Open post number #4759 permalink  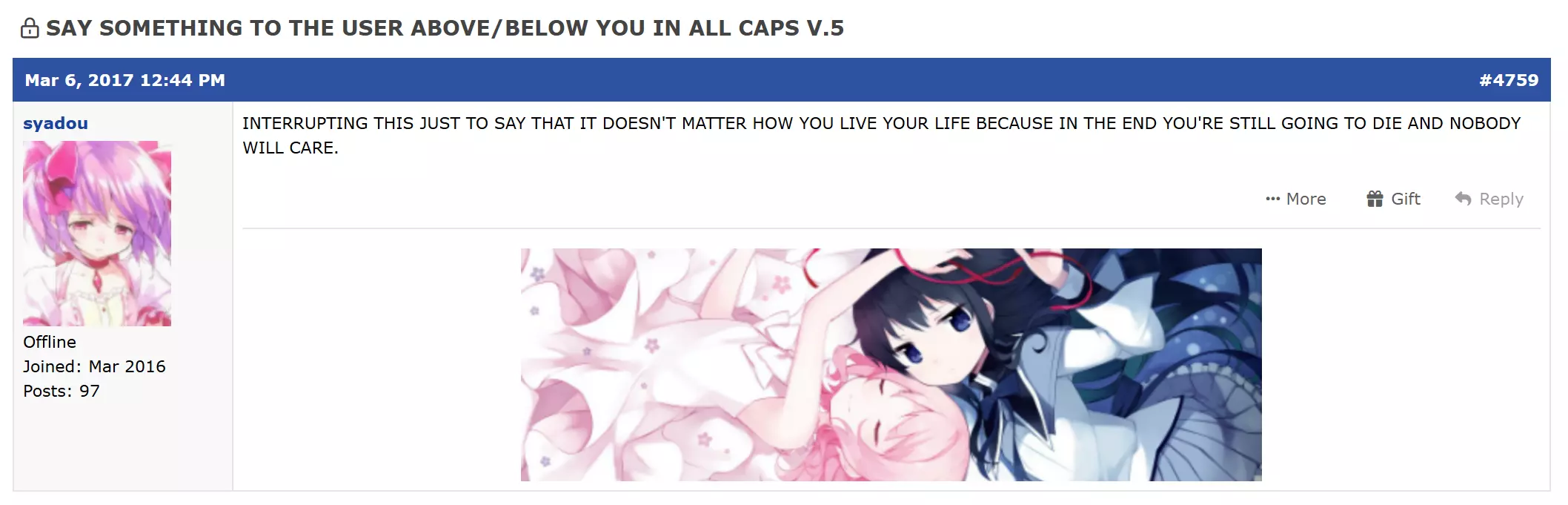click(1509, 80)
